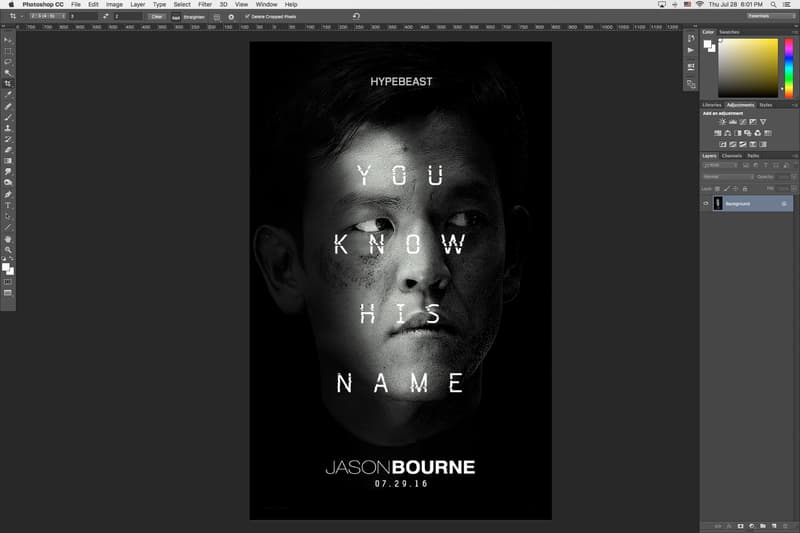Open the layer filter Kind dropdown
800x533 pixels.
tap(720, 165)
